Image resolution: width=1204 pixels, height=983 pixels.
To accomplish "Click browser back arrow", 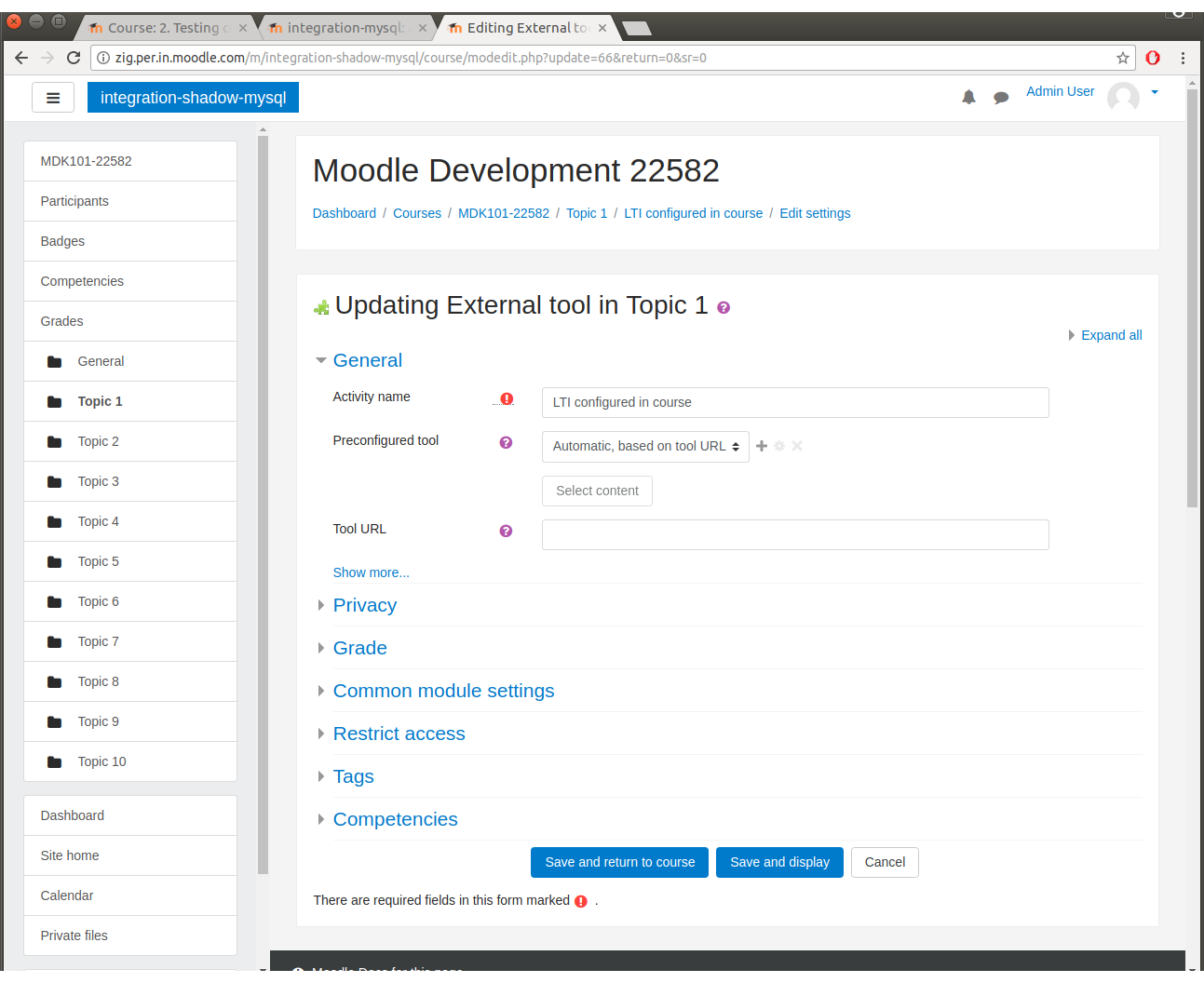I will [21, 58].
